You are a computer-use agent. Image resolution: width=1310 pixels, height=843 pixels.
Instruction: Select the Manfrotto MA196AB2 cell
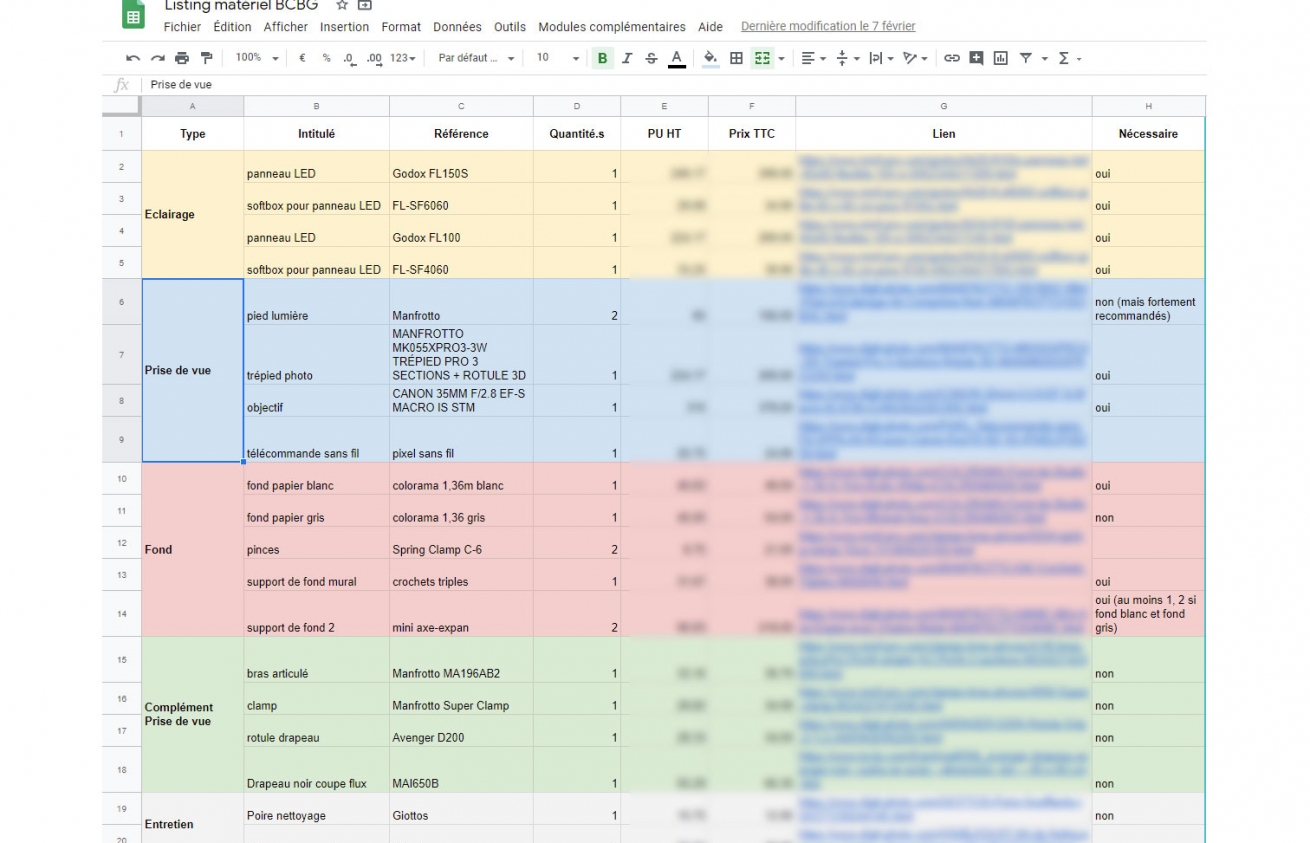[x=461, y=660]
